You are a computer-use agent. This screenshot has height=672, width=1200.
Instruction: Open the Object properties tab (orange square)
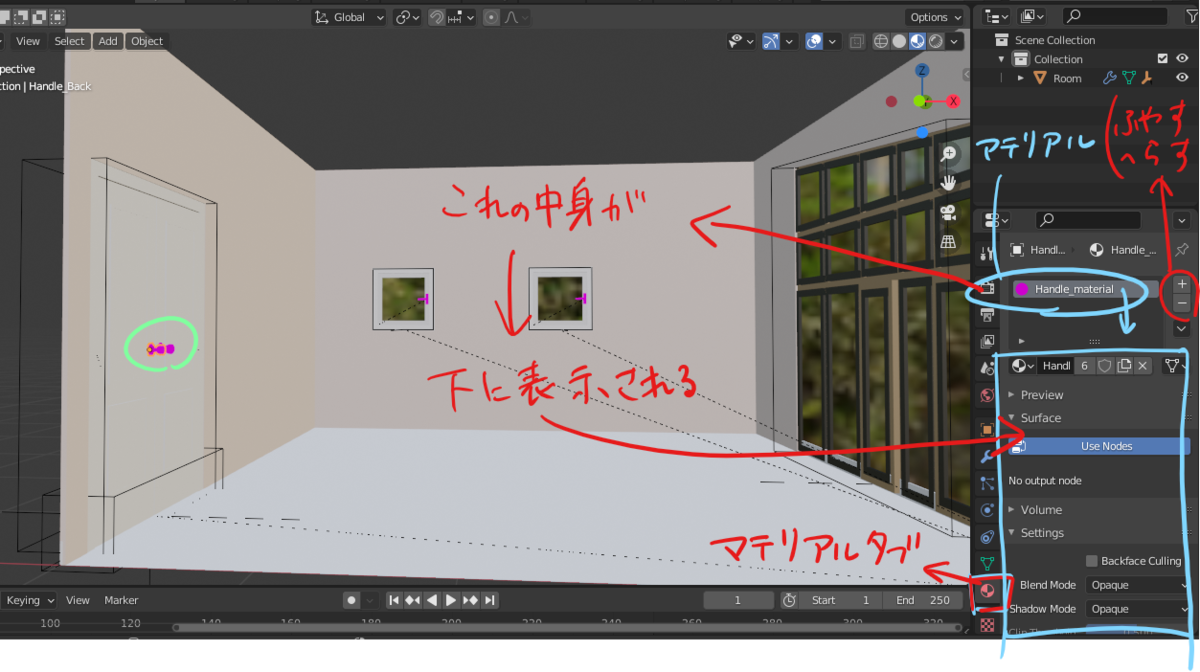987,429
